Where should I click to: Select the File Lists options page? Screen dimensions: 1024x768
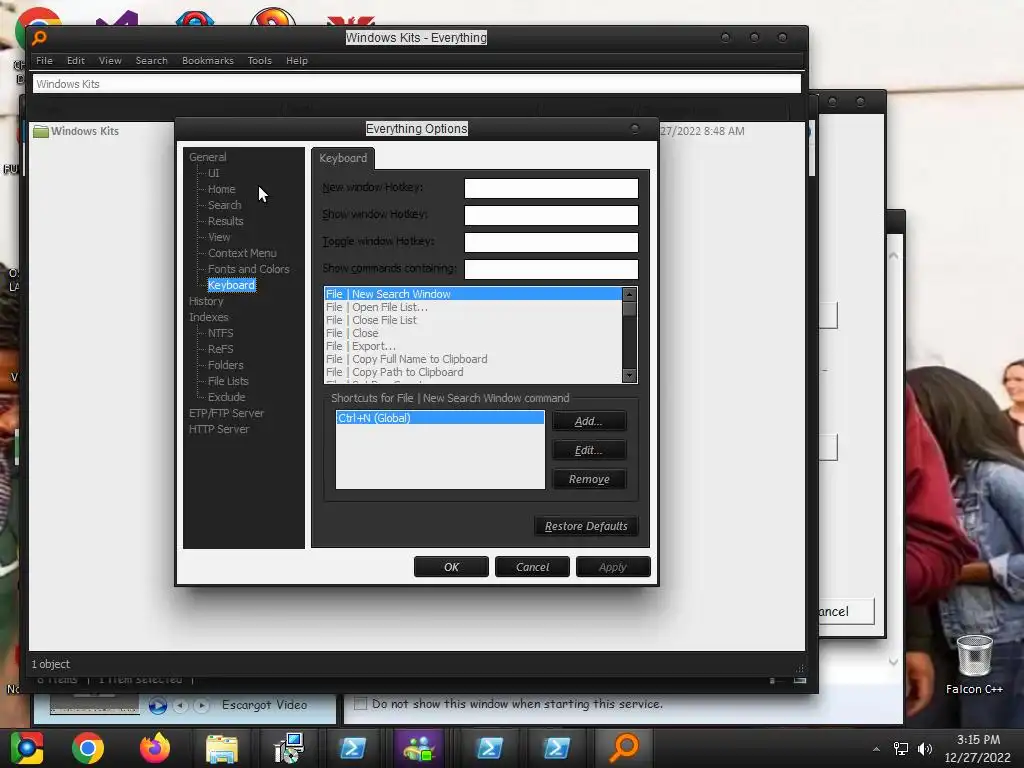[228, 381]
